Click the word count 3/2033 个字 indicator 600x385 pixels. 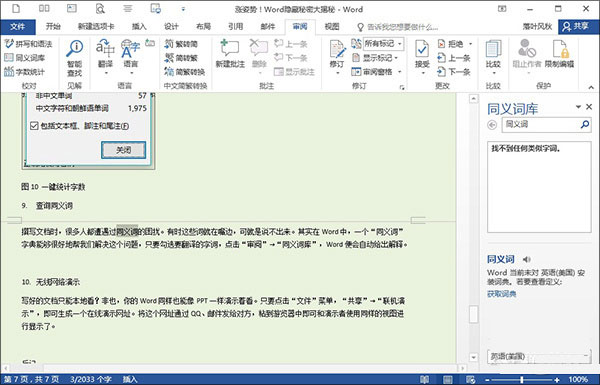pos(91,379)
